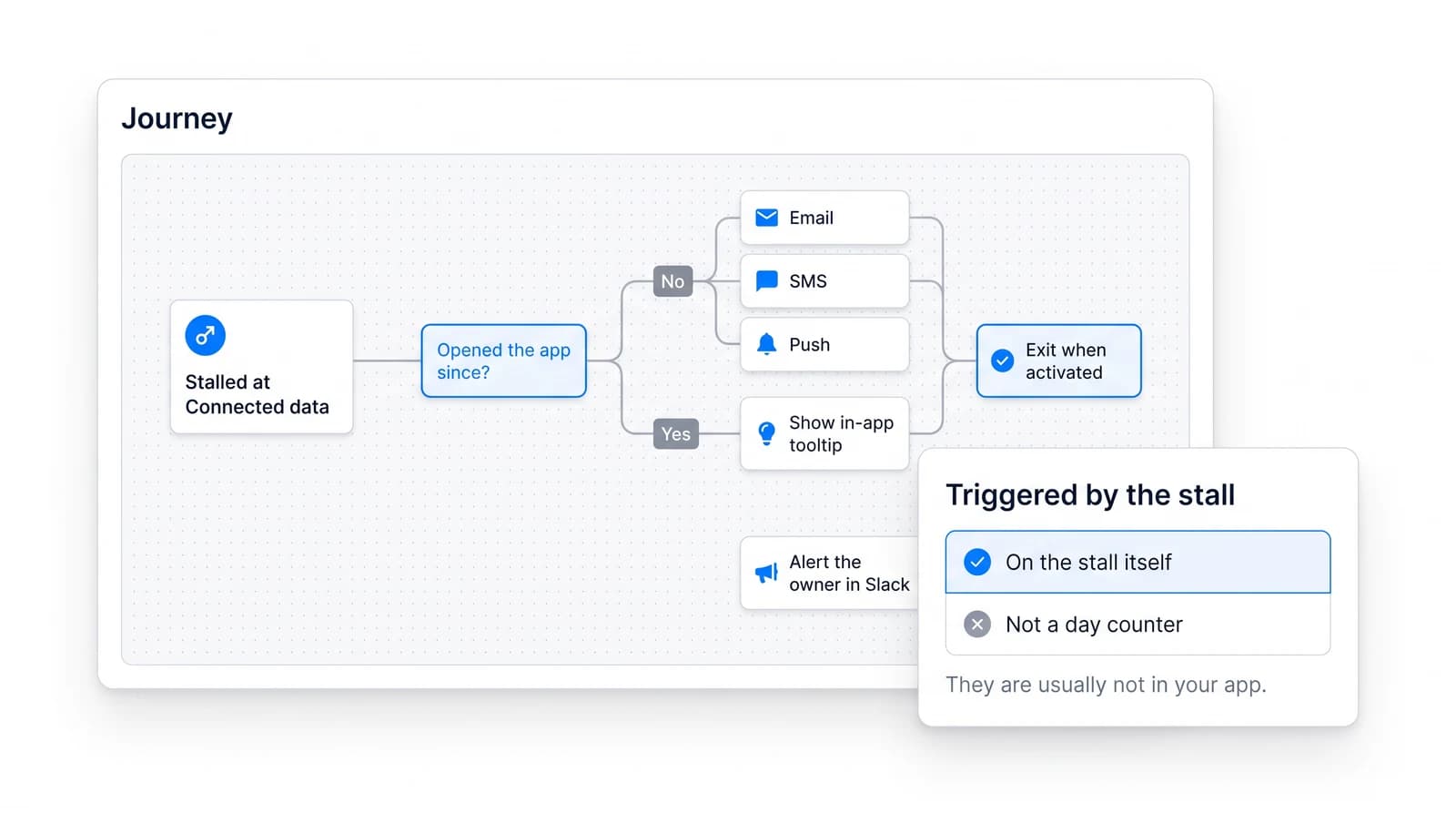1456x813 pixels.
Task: Click the blue trigger icon above Stalled at
Action: (x=206, y=336)
